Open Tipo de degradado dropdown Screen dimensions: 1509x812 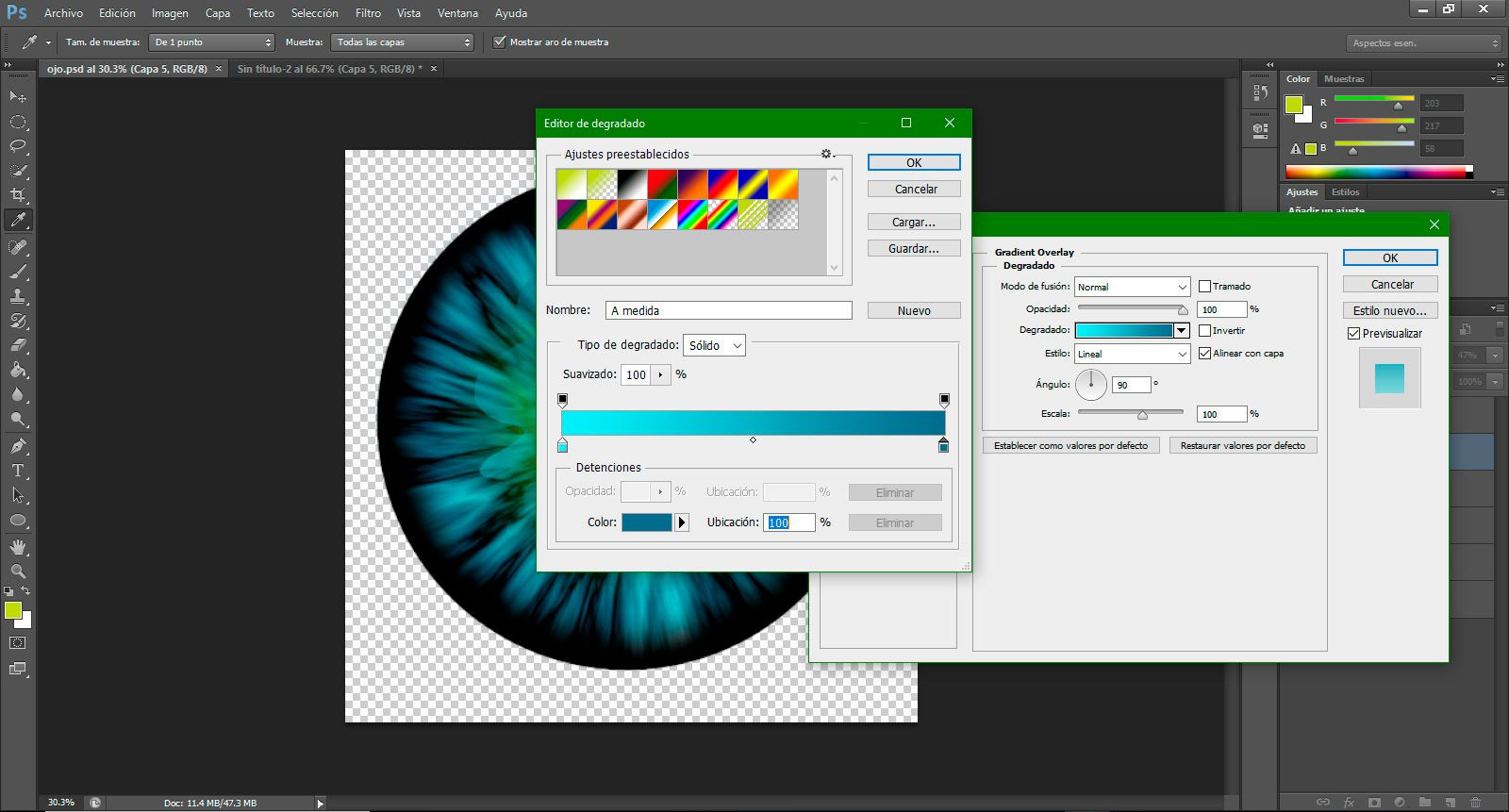pyautogui.click(x=714, y=345)
